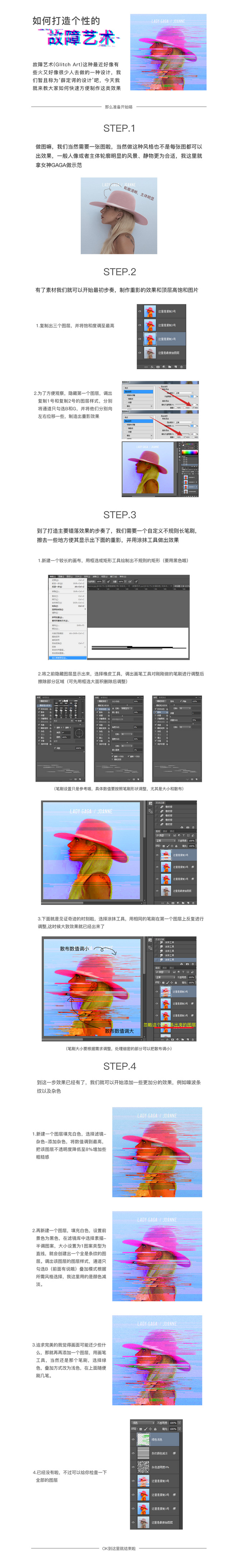
Task: Select 混合选项 in B-checked style dialog
Action: coord(139,391)
